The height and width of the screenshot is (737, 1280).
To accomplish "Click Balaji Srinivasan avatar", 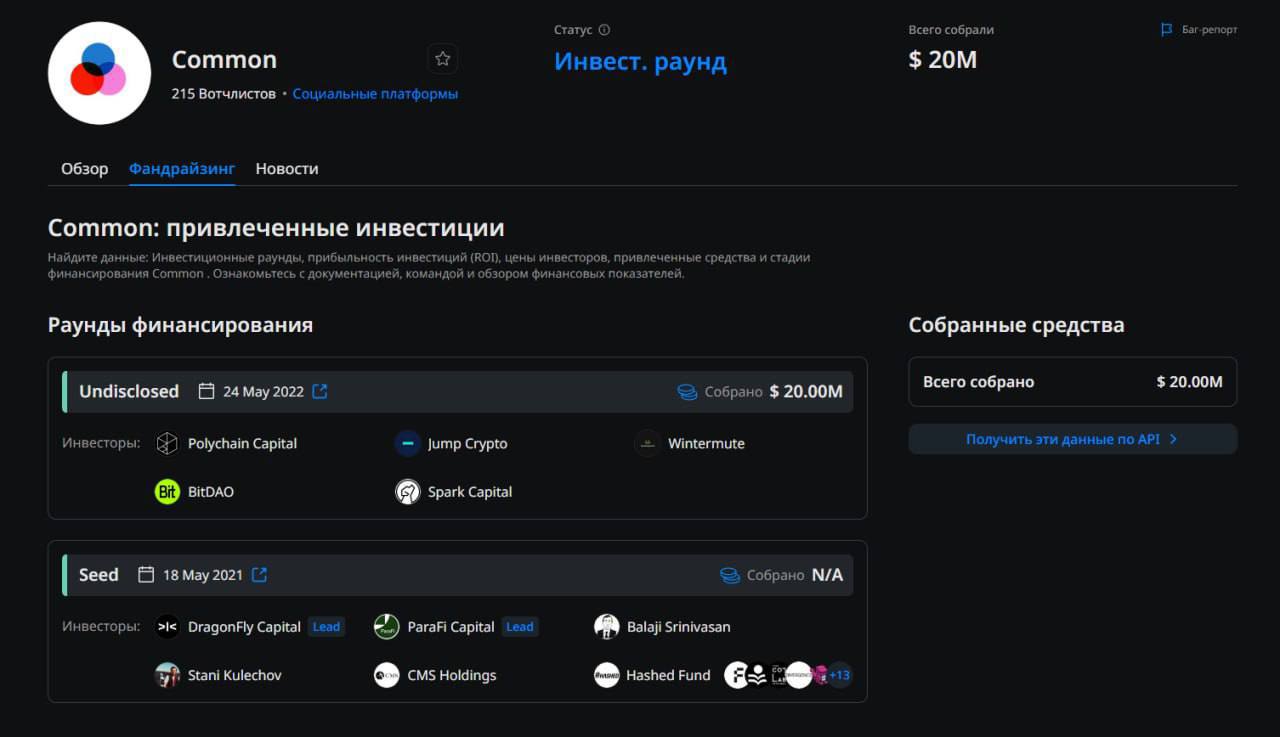I will (x=606, y=627).
